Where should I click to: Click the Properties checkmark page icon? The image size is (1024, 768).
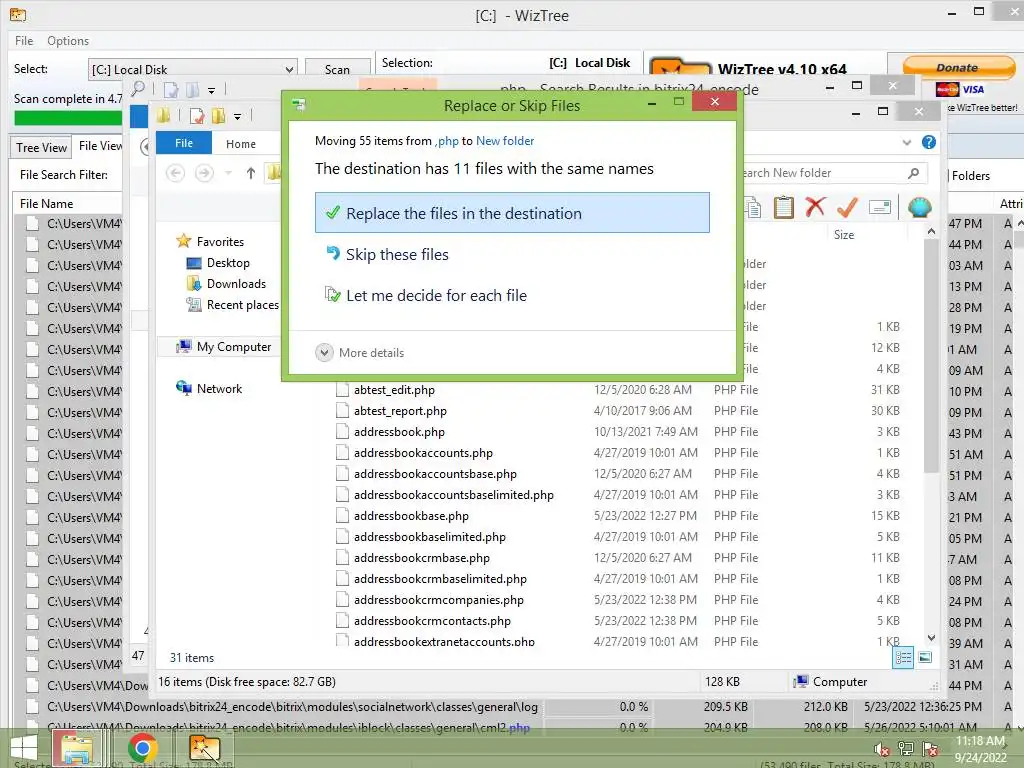coord(197,116)
